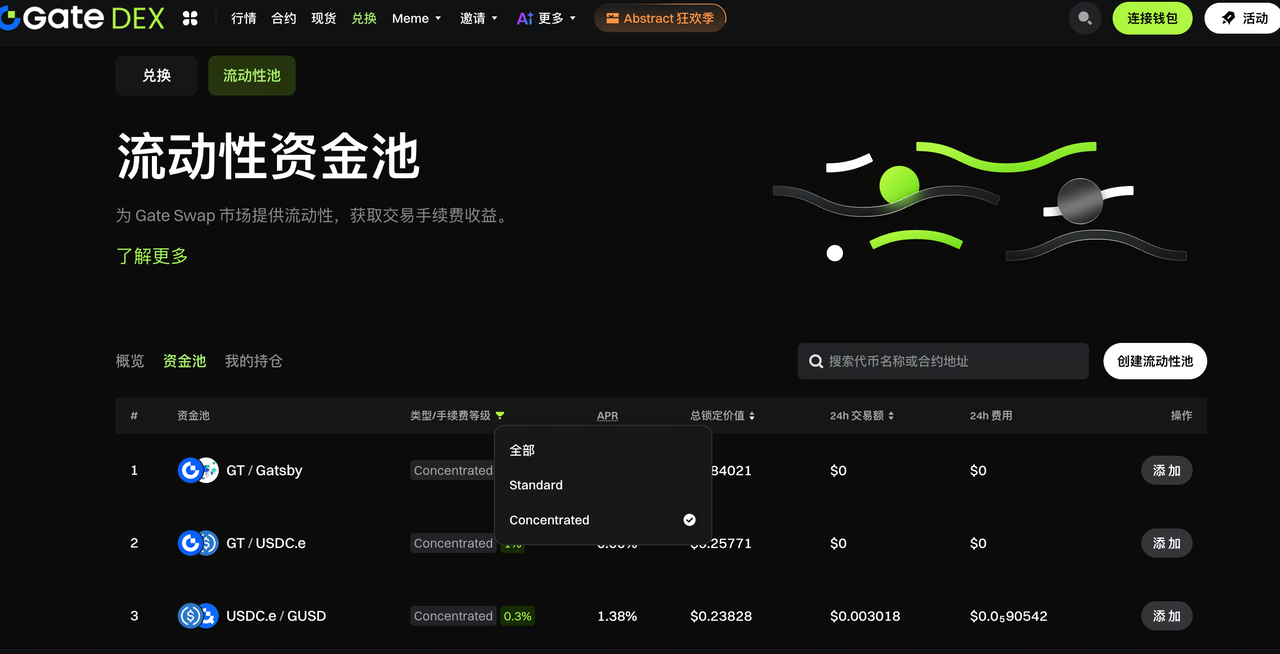Click the 连接钱包 button
1280x654 pixels.
pos(1152,18)
